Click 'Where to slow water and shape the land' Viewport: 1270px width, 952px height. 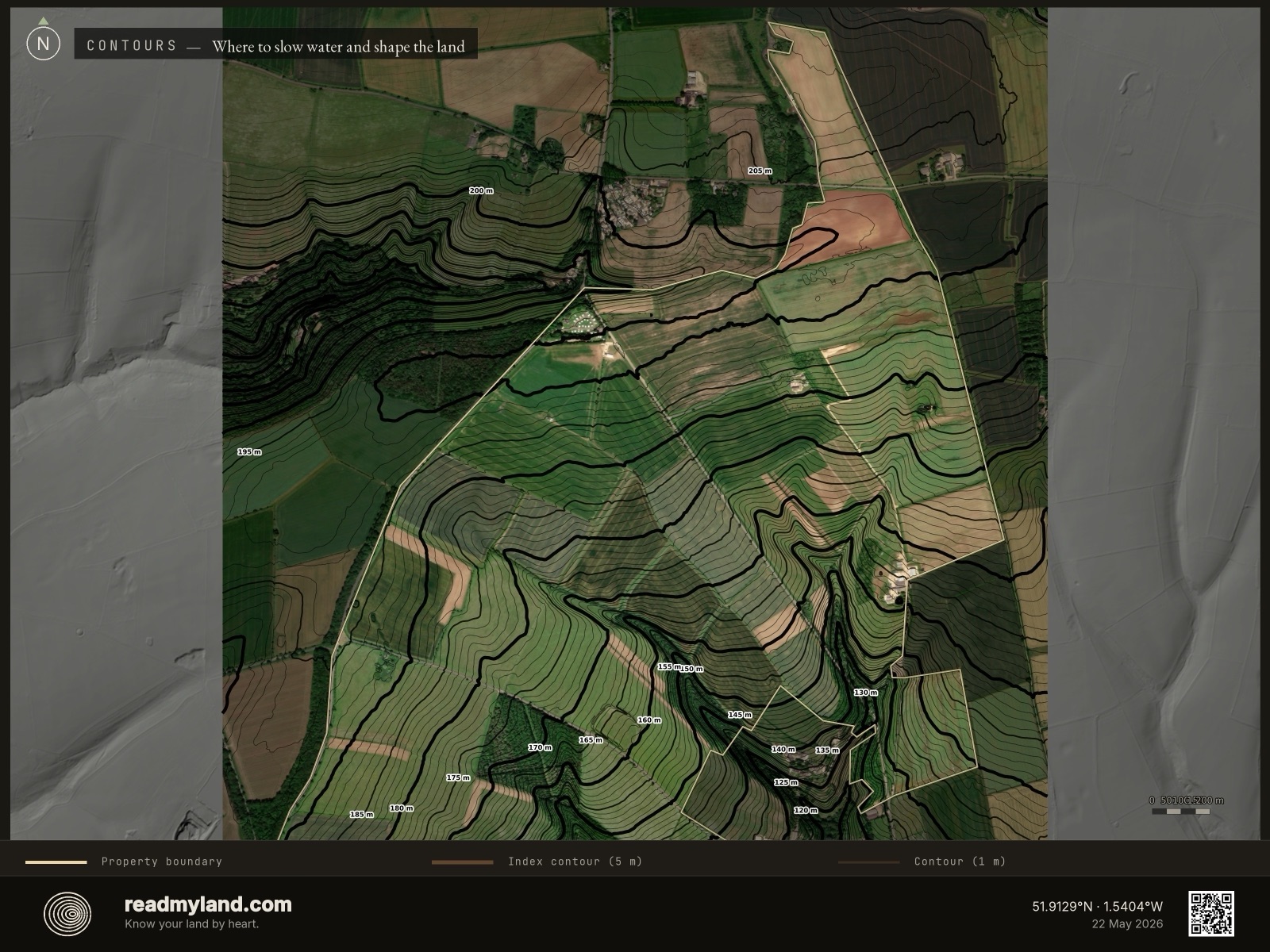click(x=338, y=47)
